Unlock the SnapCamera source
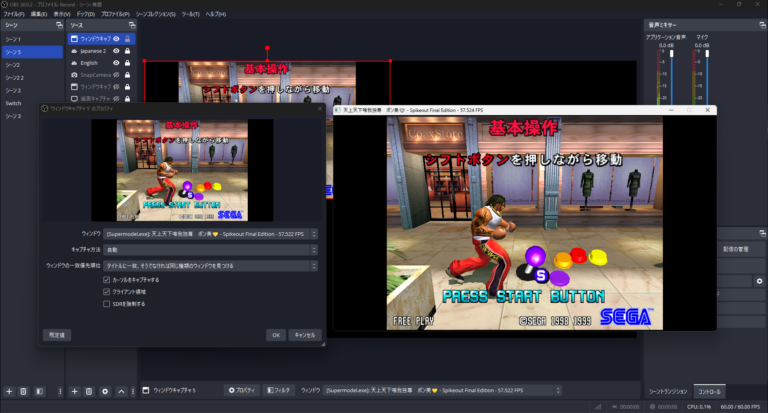768x413 pixels. click(x=127, y=75)
